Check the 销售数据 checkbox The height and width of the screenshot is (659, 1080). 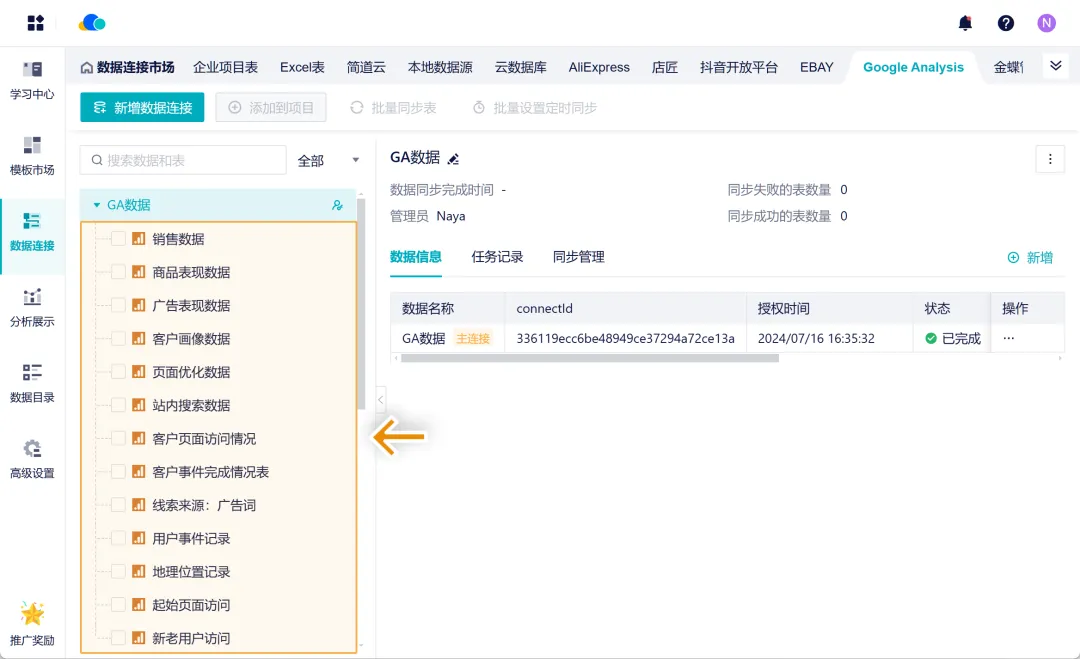[x=118, y=239]
